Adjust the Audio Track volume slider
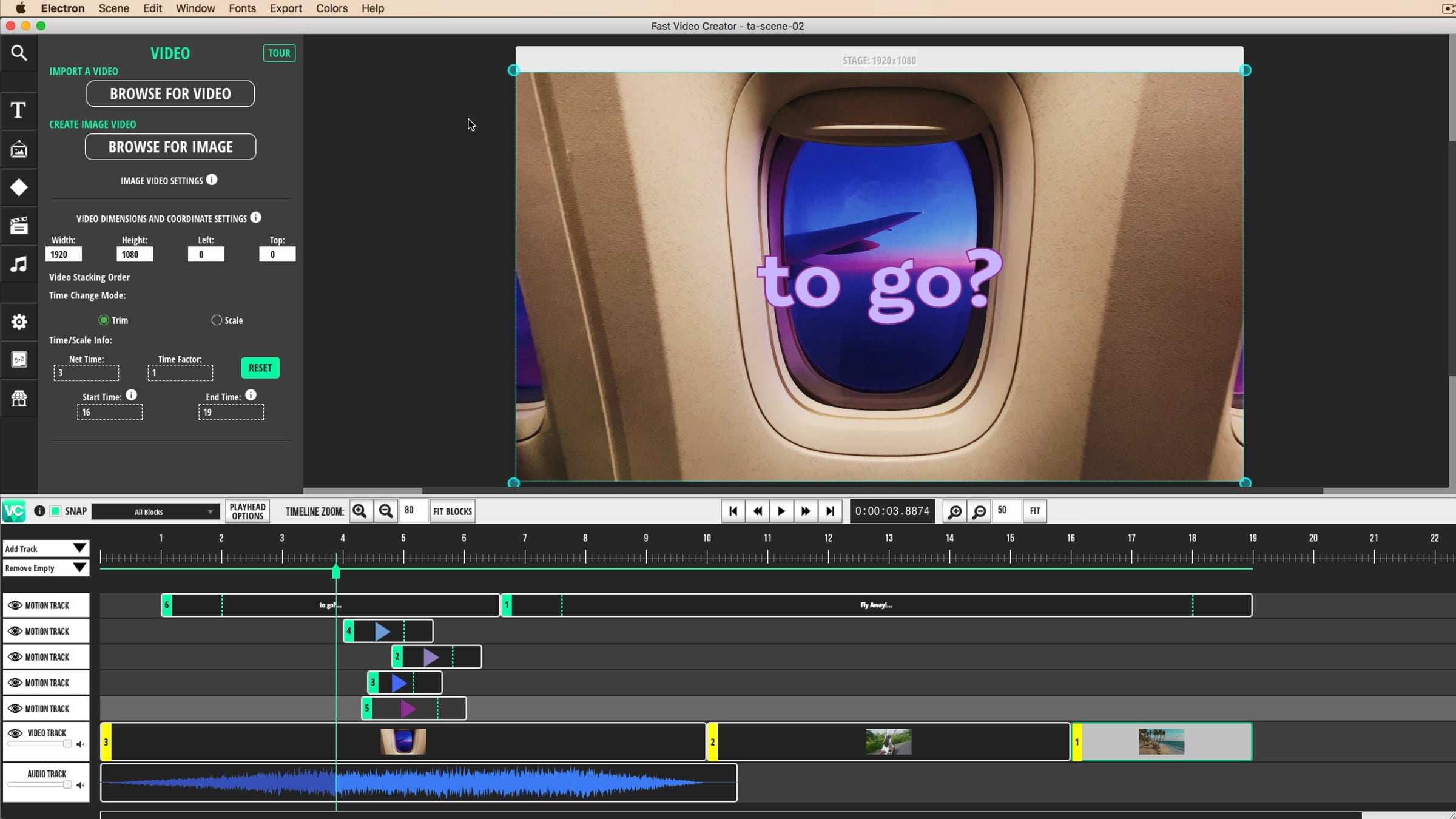 click(x=67, y=784)
